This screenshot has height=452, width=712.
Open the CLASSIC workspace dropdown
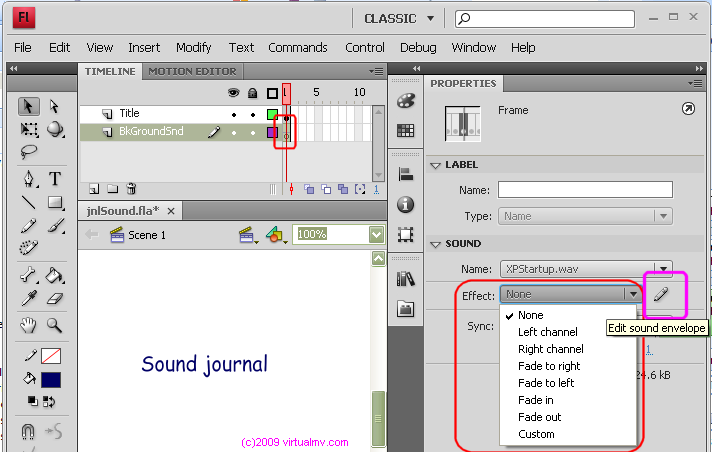[x=400, y=19]
